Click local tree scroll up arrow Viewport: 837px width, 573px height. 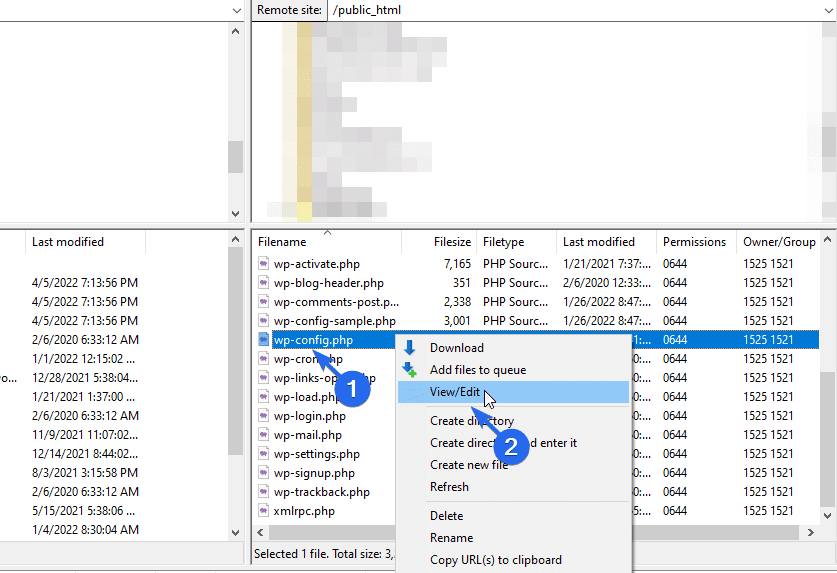pos(235,32)
